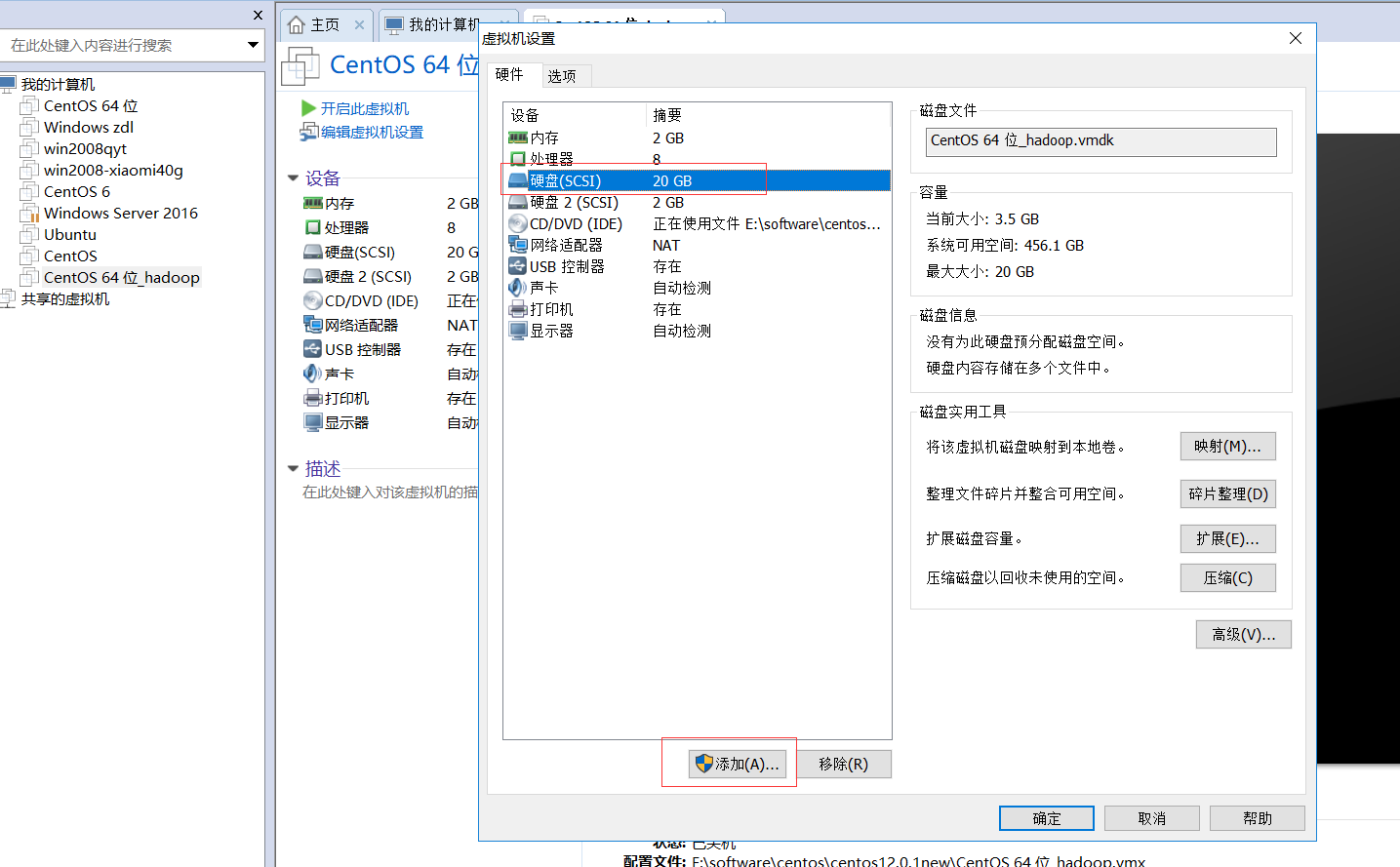The width and height of the screenshot is (1400, 867).
Task: Select the 硬盘(SCSI) 20 GB row
Action: (x=699, y=180)
